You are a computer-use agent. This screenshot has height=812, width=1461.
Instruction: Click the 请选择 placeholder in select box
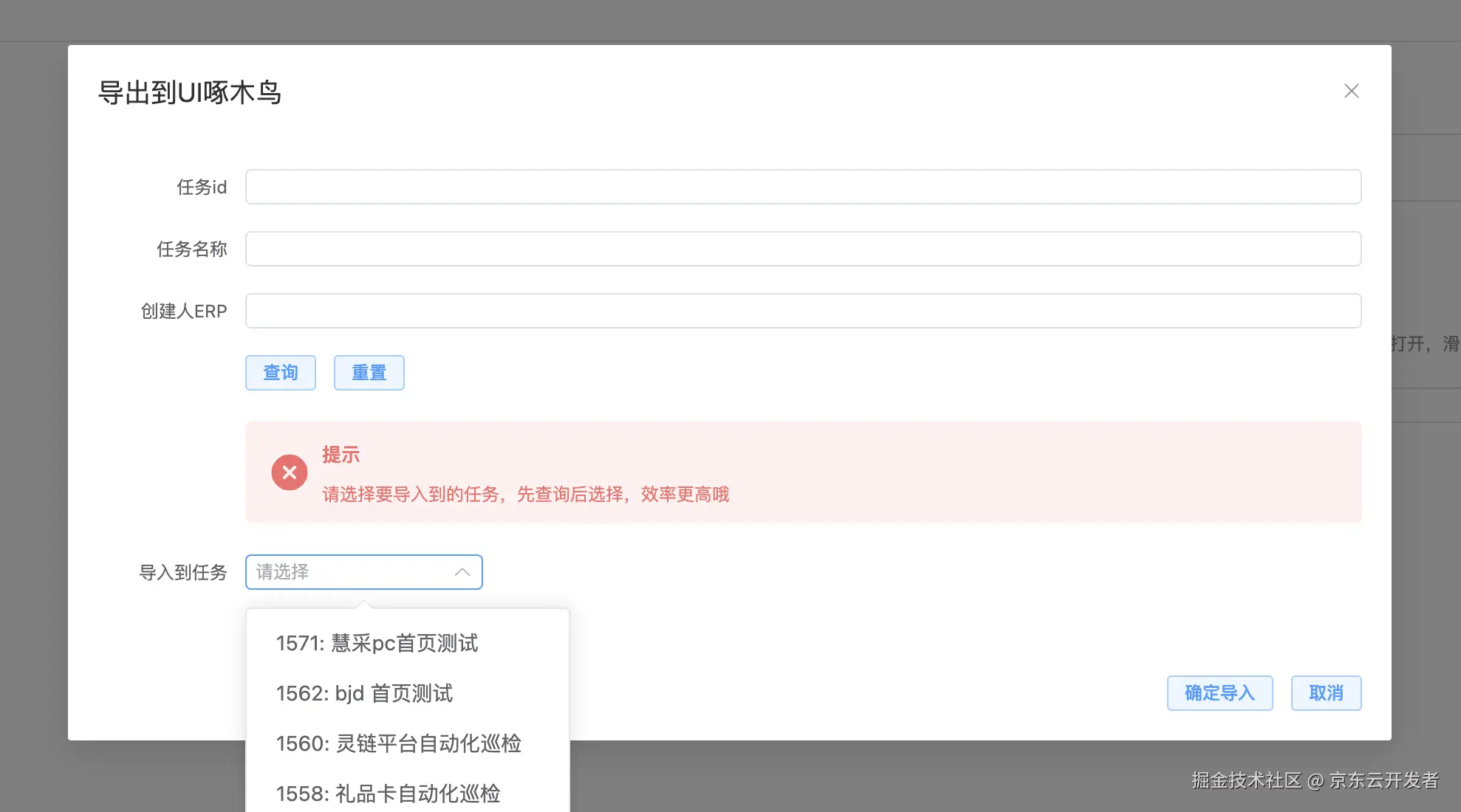[283, 572]
